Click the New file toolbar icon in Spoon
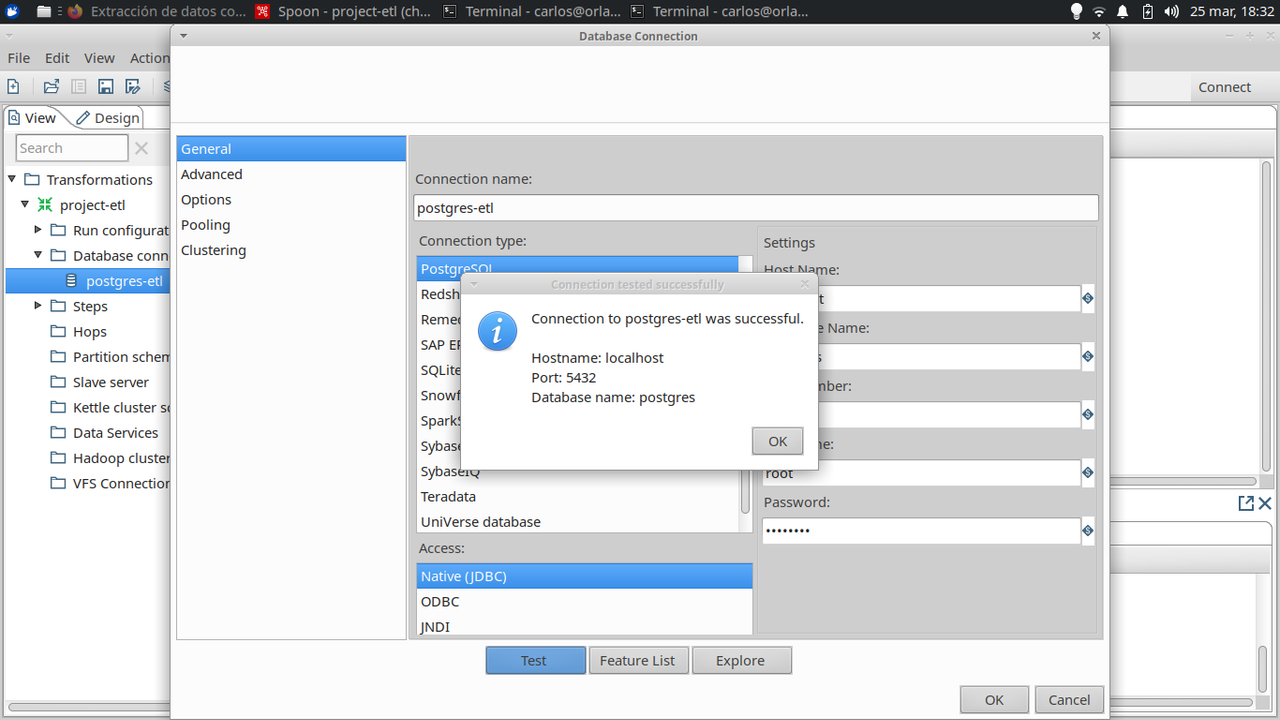The image size is (1280, 720). click(x=14, y=87)
